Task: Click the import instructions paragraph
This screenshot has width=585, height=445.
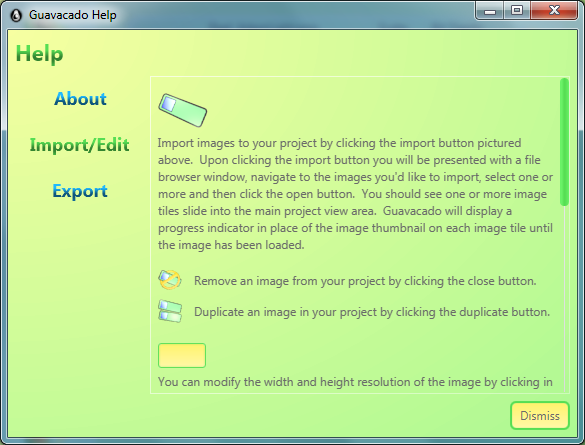Action: [x=355, y=194]
